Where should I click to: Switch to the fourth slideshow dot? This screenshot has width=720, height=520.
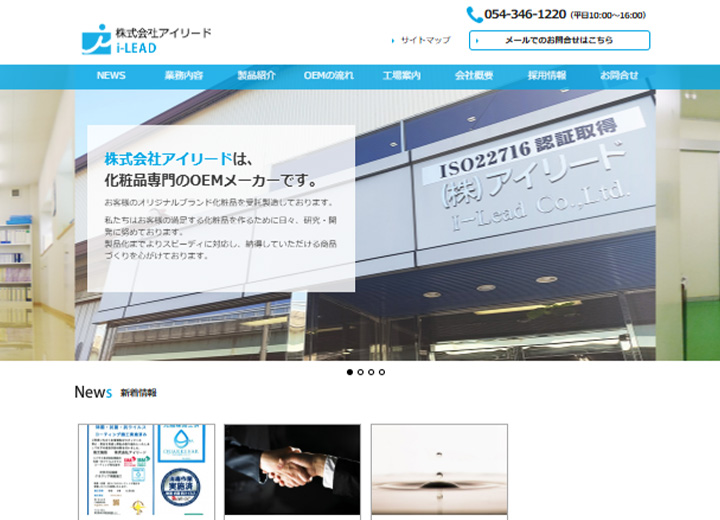pyautogui.click(x=382, y=372)
